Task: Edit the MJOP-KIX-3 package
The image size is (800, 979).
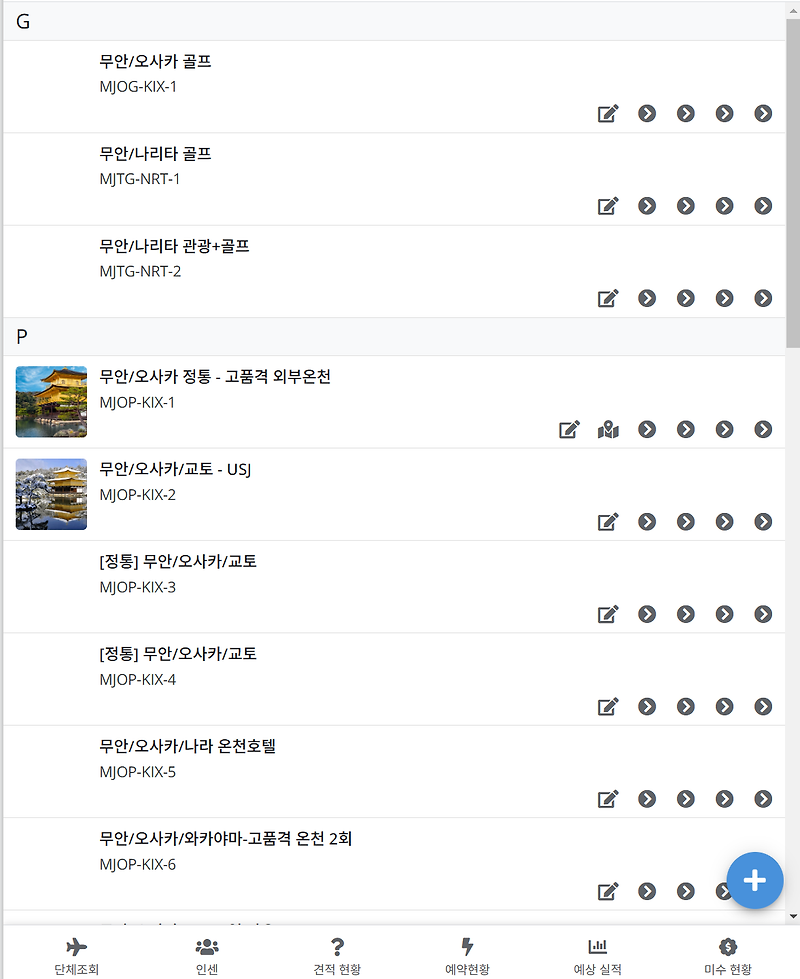Action: (608, 614)
